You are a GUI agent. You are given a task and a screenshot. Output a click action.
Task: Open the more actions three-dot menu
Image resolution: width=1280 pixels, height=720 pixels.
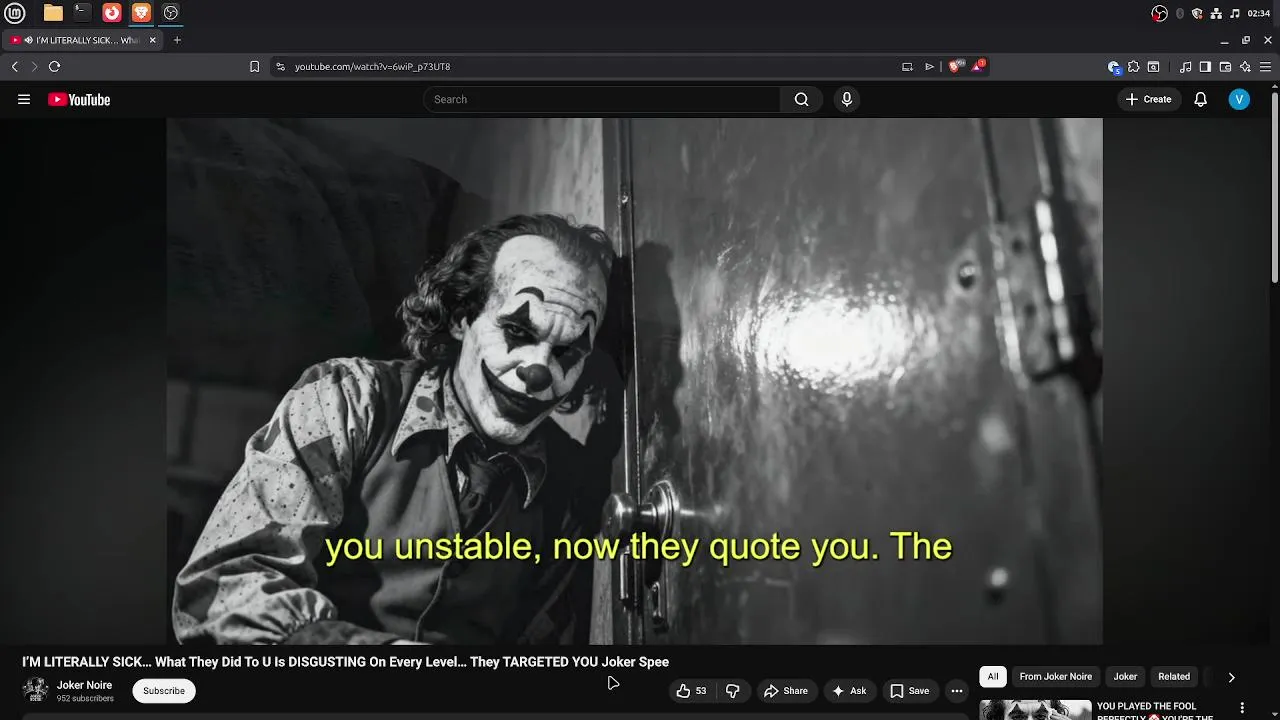[x=957, y=691]
